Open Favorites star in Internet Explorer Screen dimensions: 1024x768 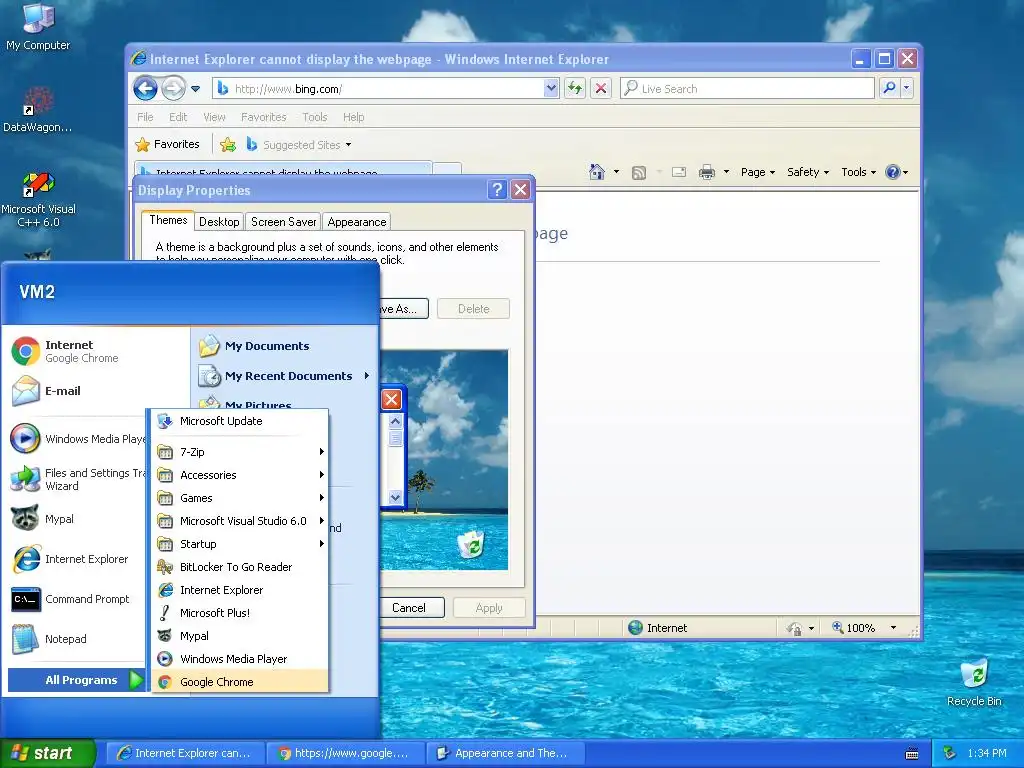(x=167, y=144)
